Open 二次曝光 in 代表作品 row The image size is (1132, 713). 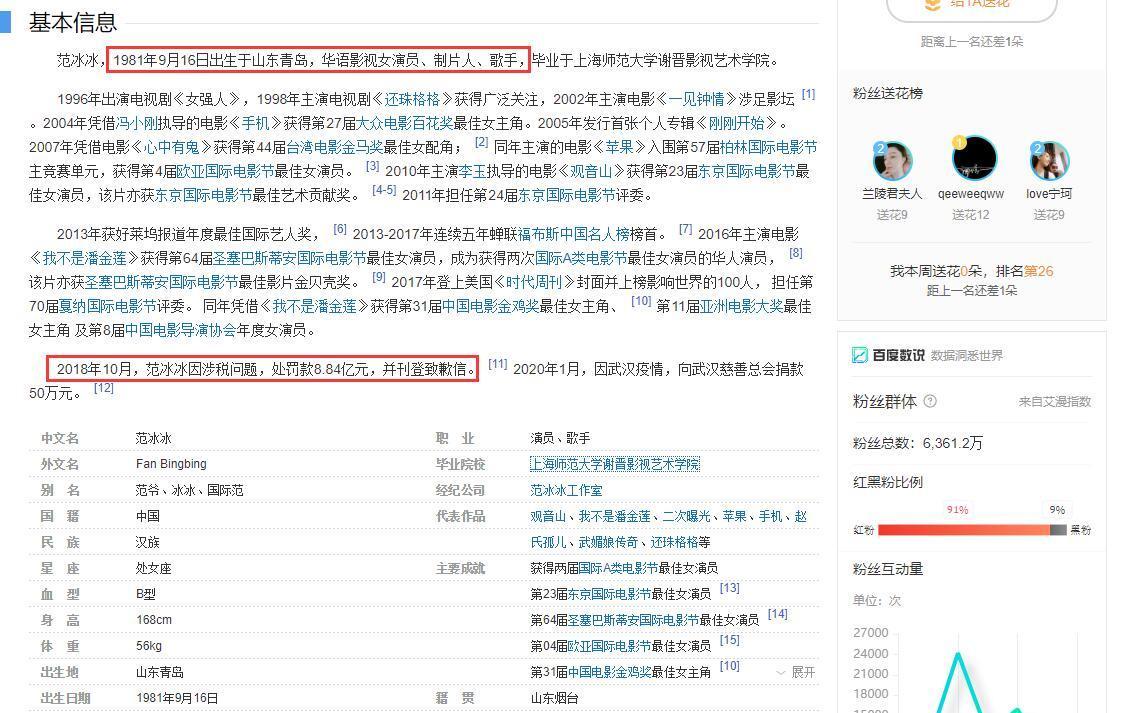click(687, 516)
